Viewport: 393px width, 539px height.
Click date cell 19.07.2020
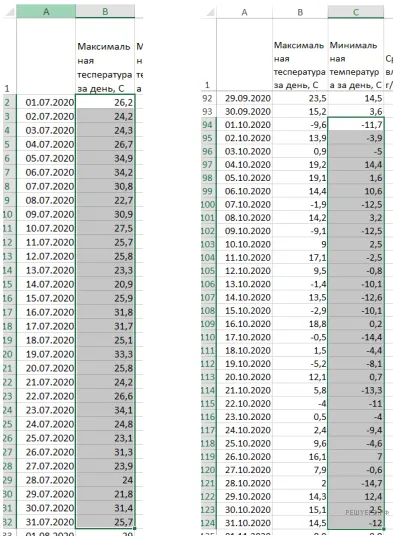46,354
